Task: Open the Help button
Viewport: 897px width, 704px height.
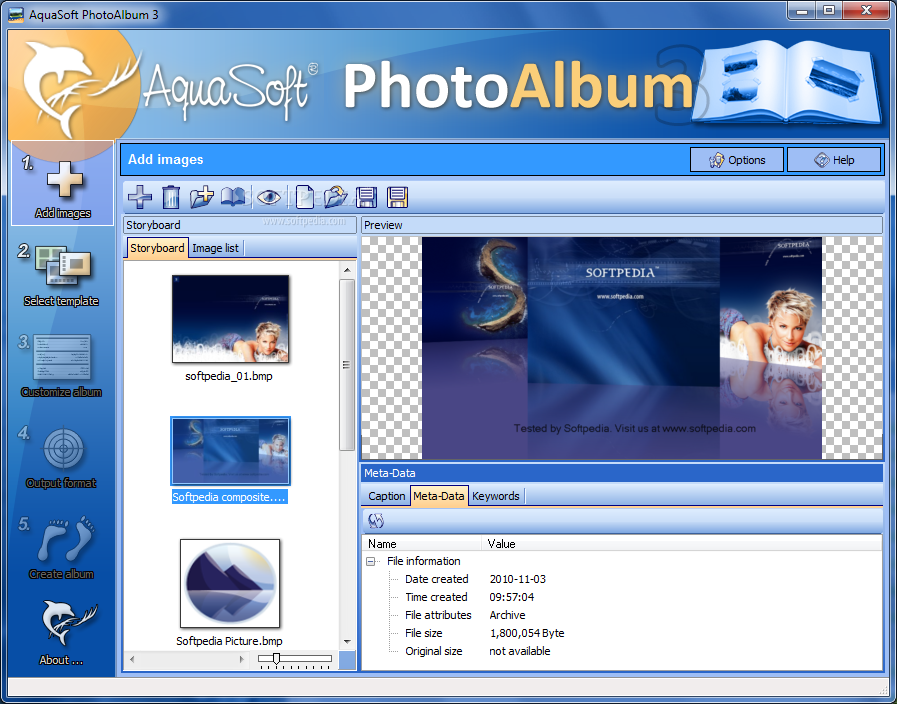Action: point(834,160)
